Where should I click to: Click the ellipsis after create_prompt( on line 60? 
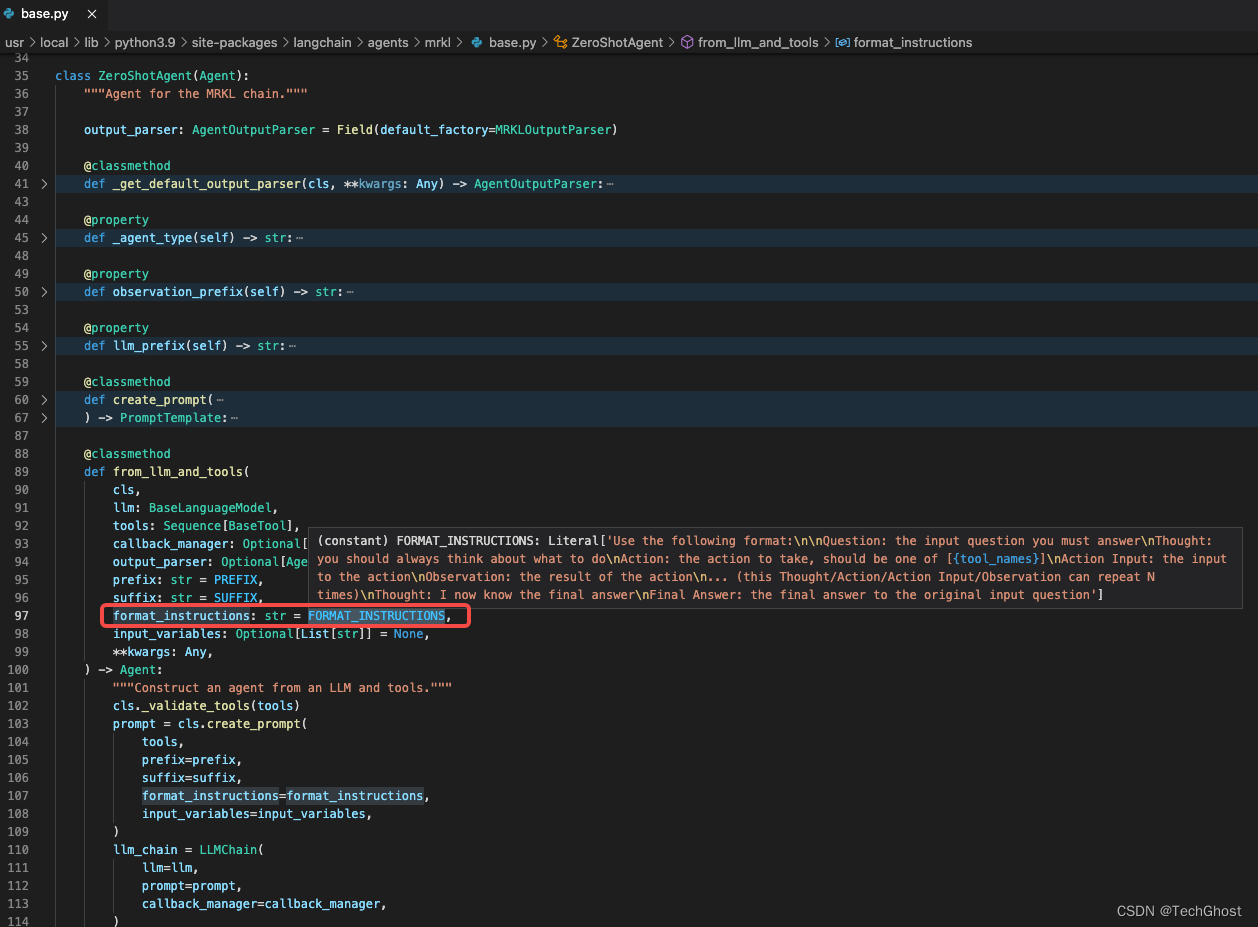tap(219, 400)
